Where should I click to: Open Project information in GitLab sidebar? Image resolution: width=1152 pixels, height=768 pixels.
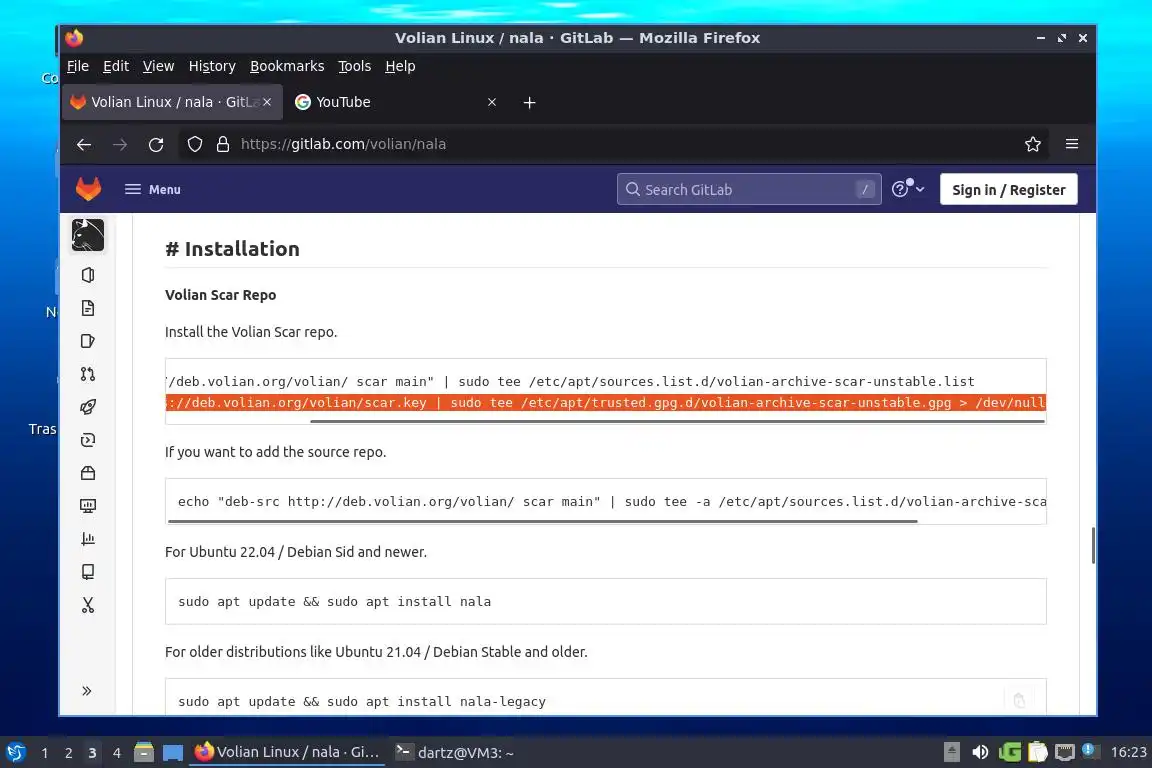point(87,275)
